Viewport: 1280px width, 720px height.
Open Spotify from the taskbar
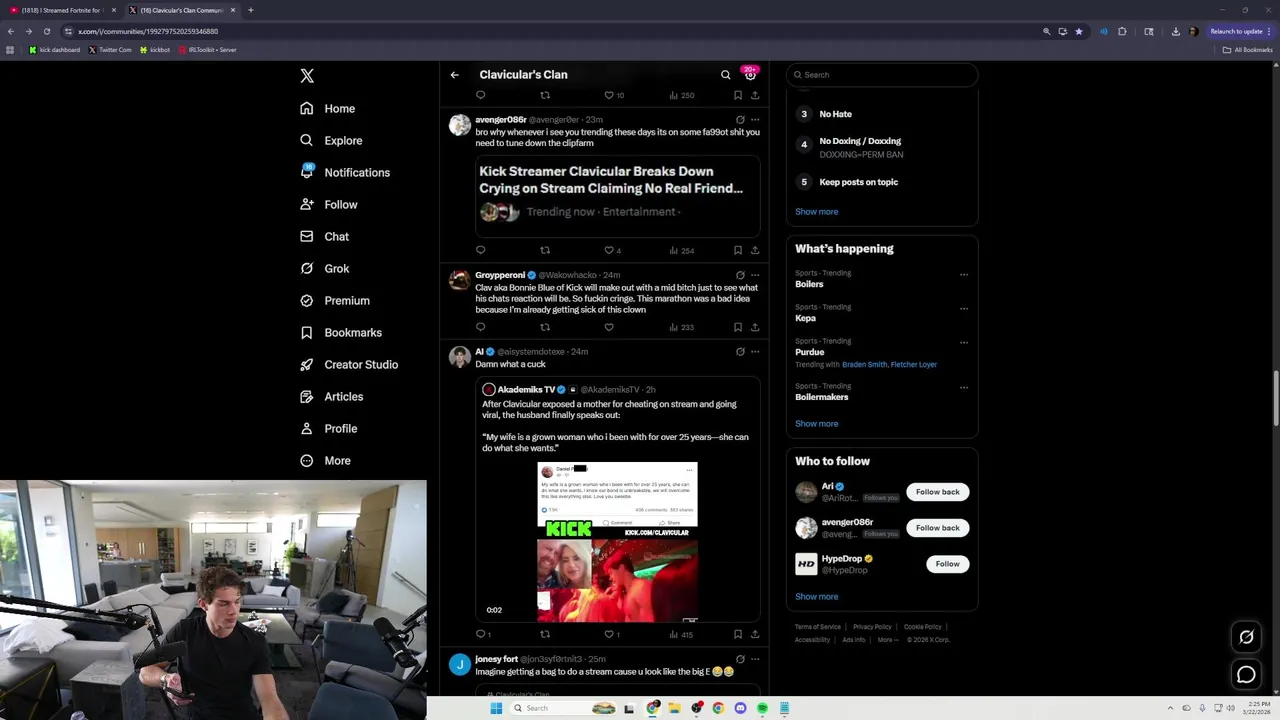pos(762,708)
